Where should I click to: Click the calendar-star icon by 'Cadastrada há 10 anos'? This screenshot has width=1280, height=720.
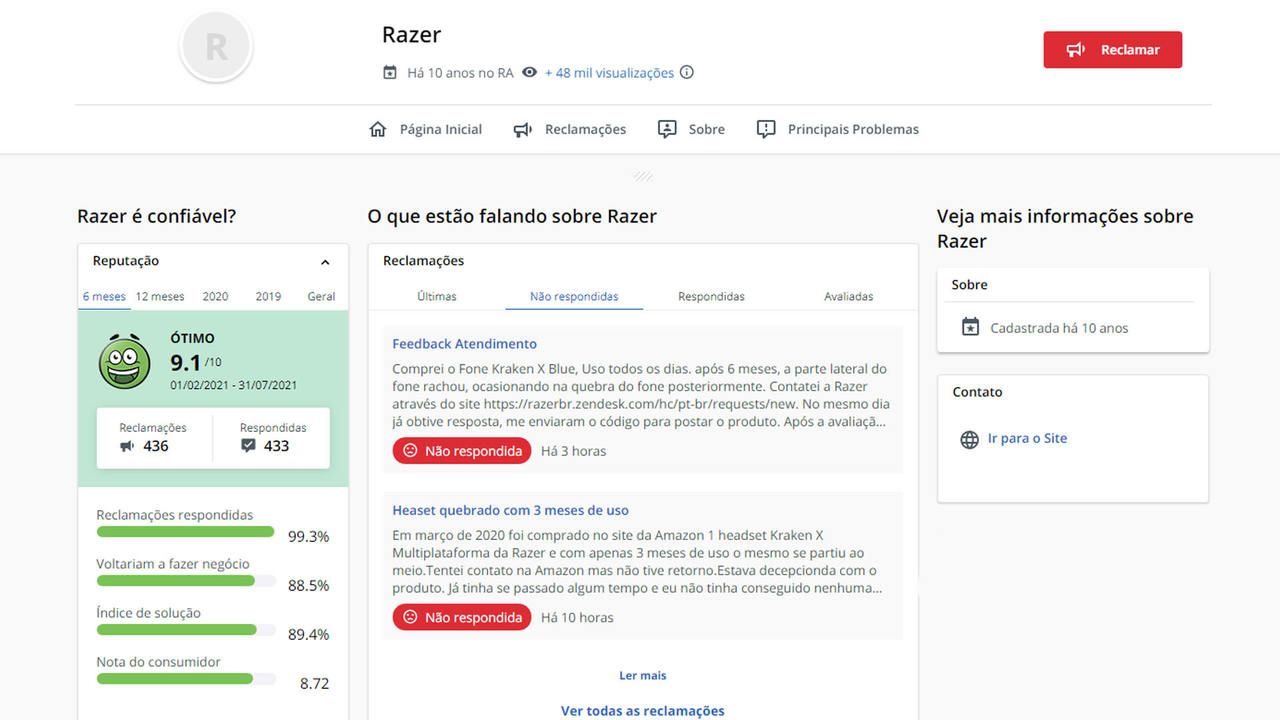(970, 327)
